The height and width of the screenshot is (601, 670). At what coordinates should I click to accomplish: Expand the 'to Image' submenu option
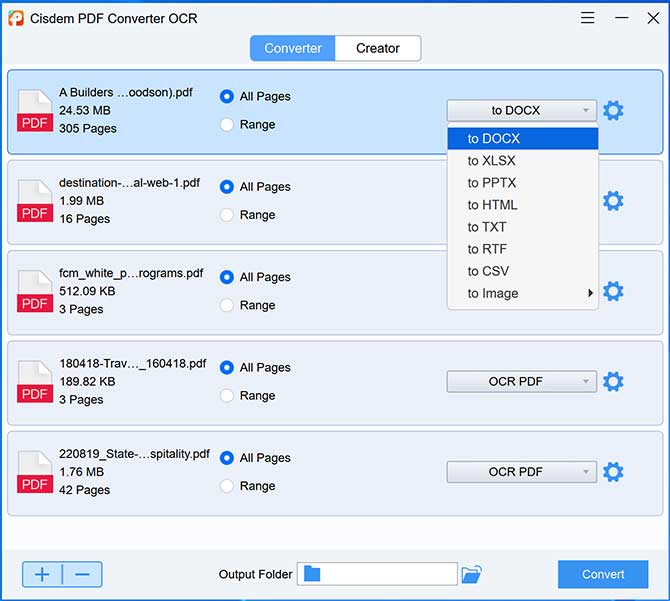pyautogui.click(x=522, y=293)
